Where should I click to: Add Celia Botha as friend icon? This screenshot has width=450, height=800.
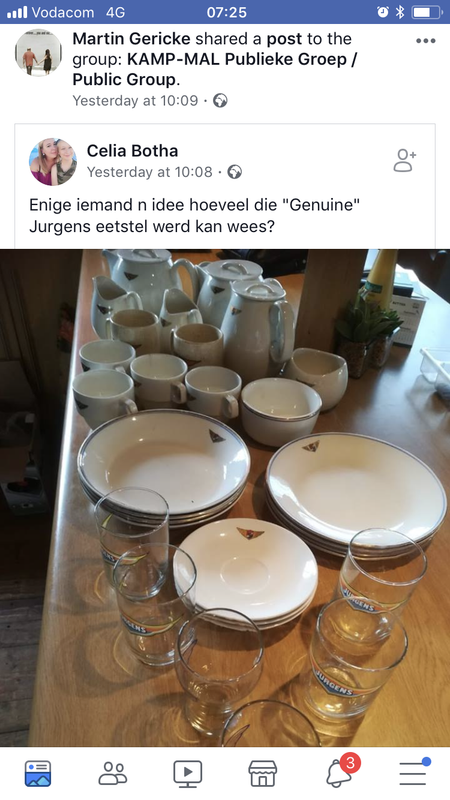point(405,160)
